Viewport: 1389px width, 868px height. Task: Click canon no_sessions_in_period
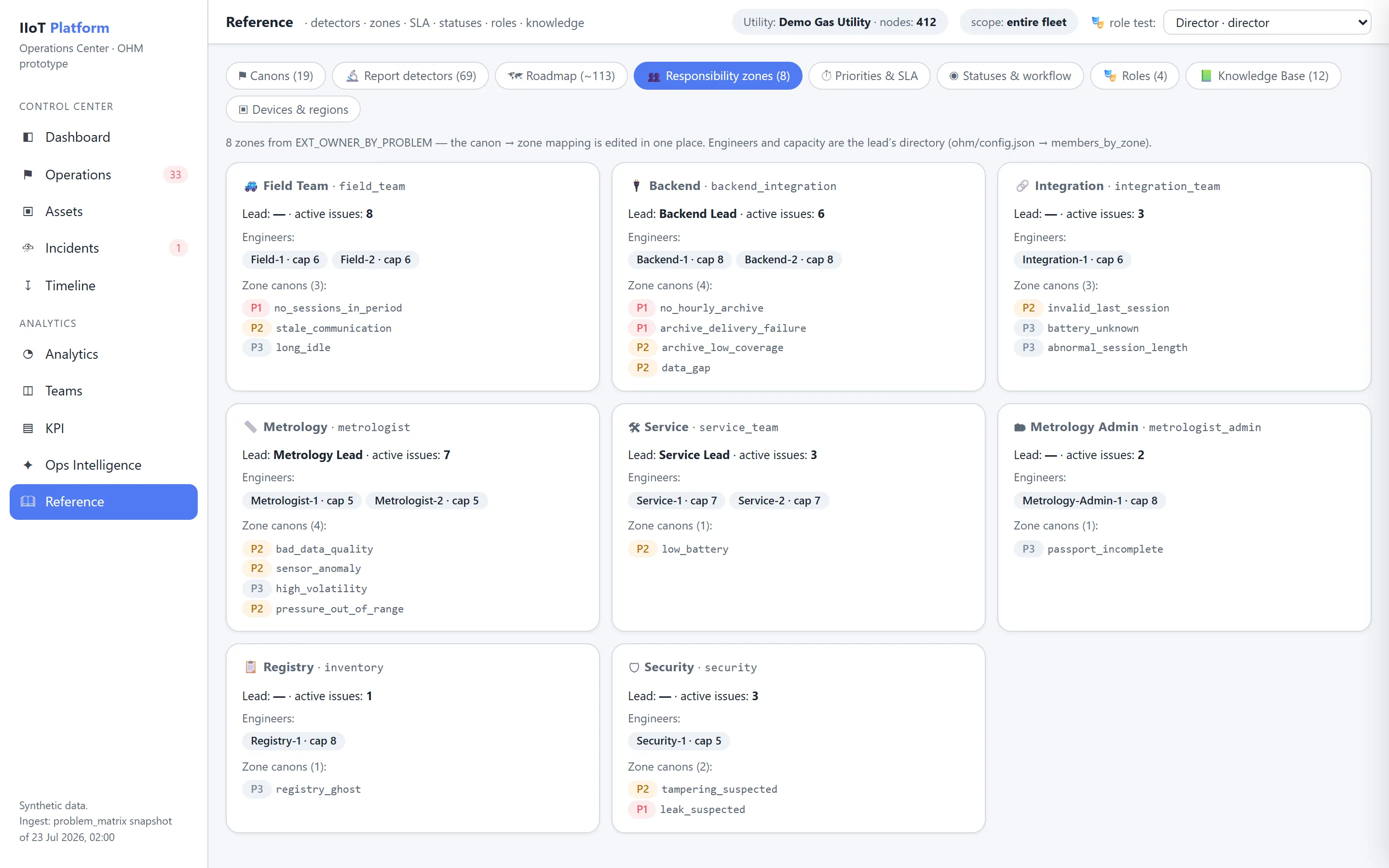[338, 308]
